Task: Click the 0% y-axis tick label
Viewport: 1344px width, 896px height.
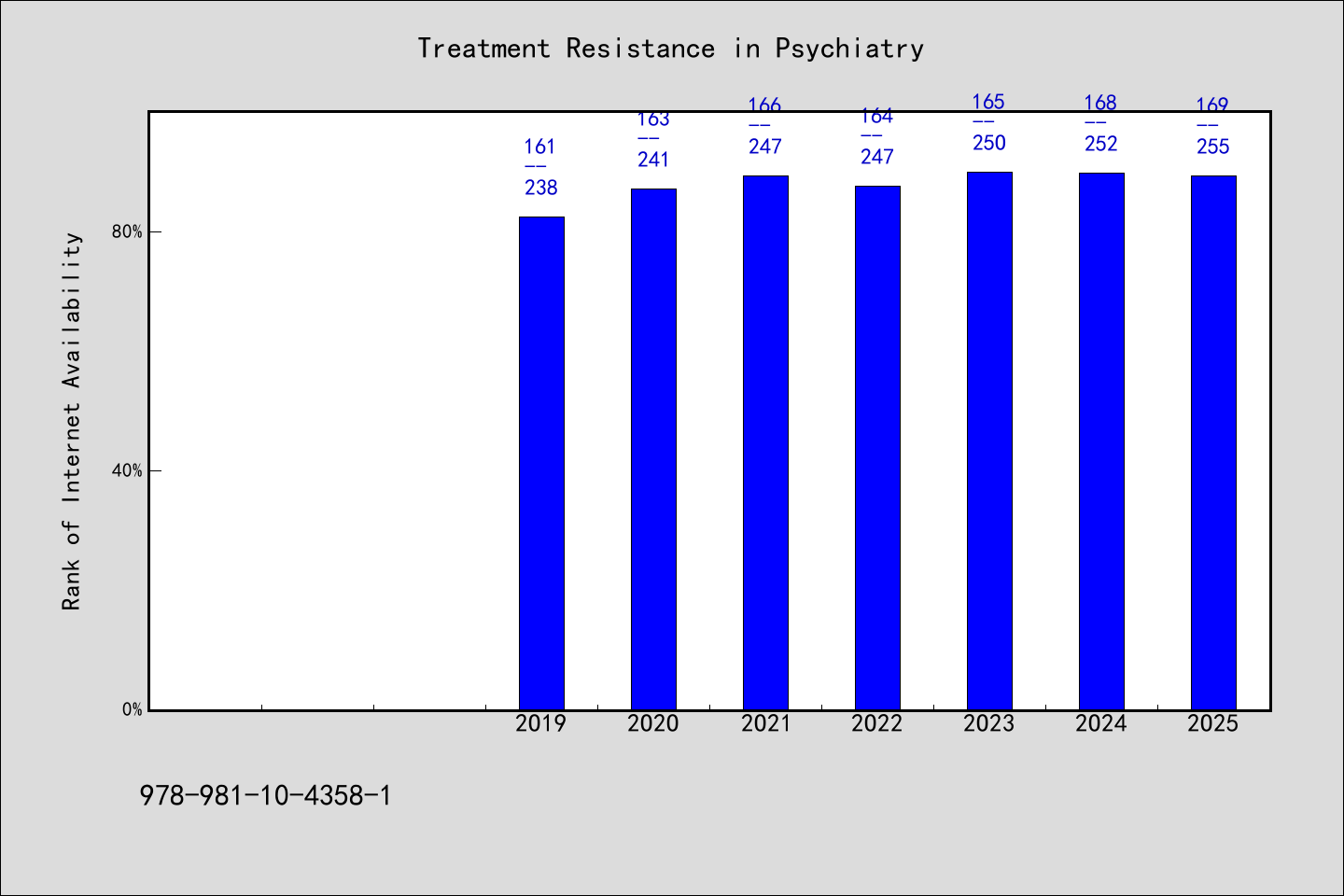Action: click(x=132, y=709)
